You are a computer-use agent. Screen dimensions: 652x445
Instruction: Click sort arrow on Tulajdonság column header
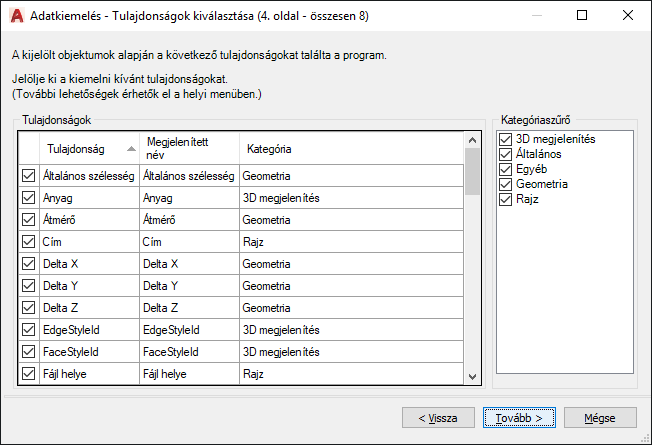pos(131,148)
